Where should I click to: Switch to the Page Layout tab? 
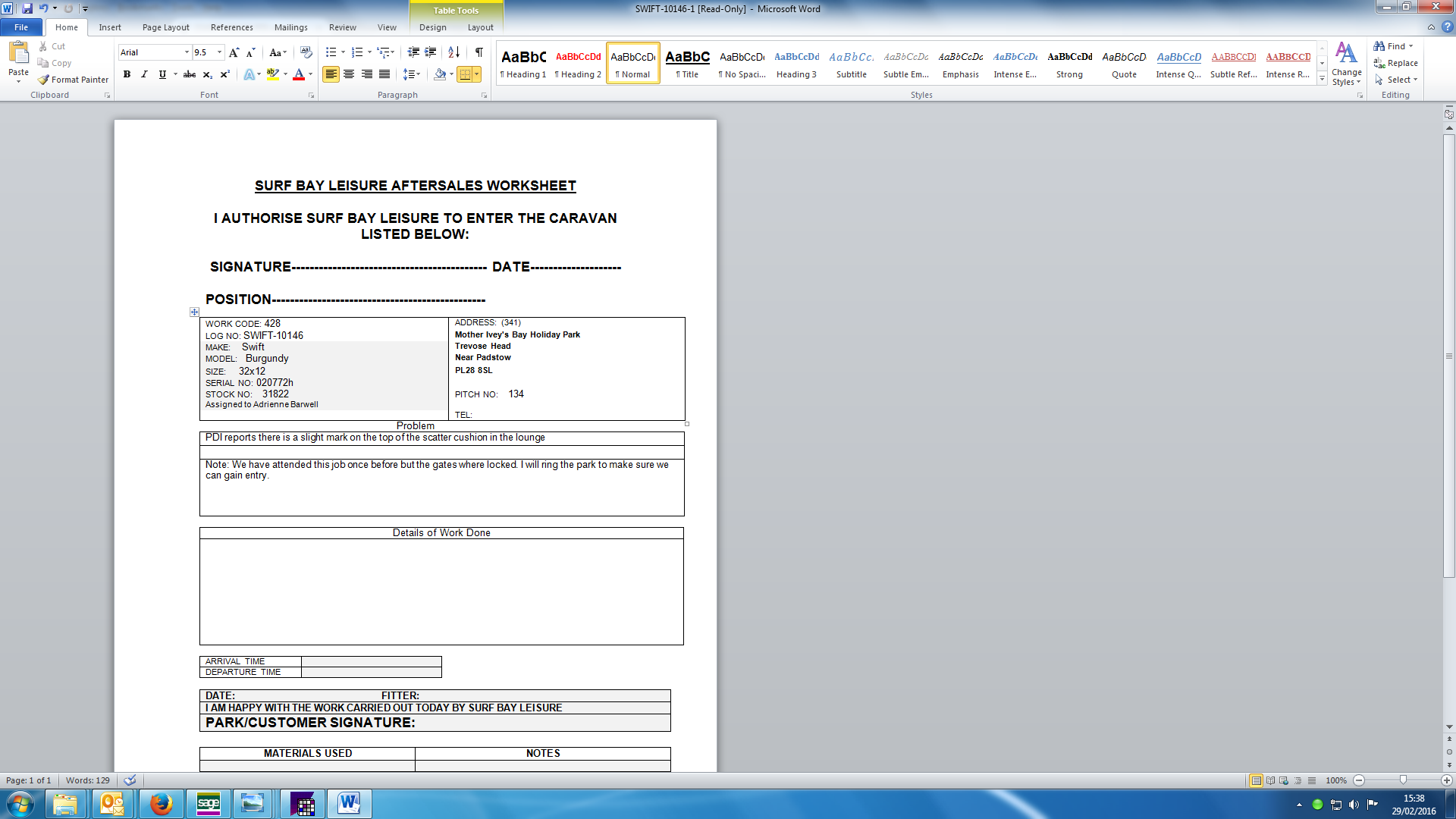(165, 27)
